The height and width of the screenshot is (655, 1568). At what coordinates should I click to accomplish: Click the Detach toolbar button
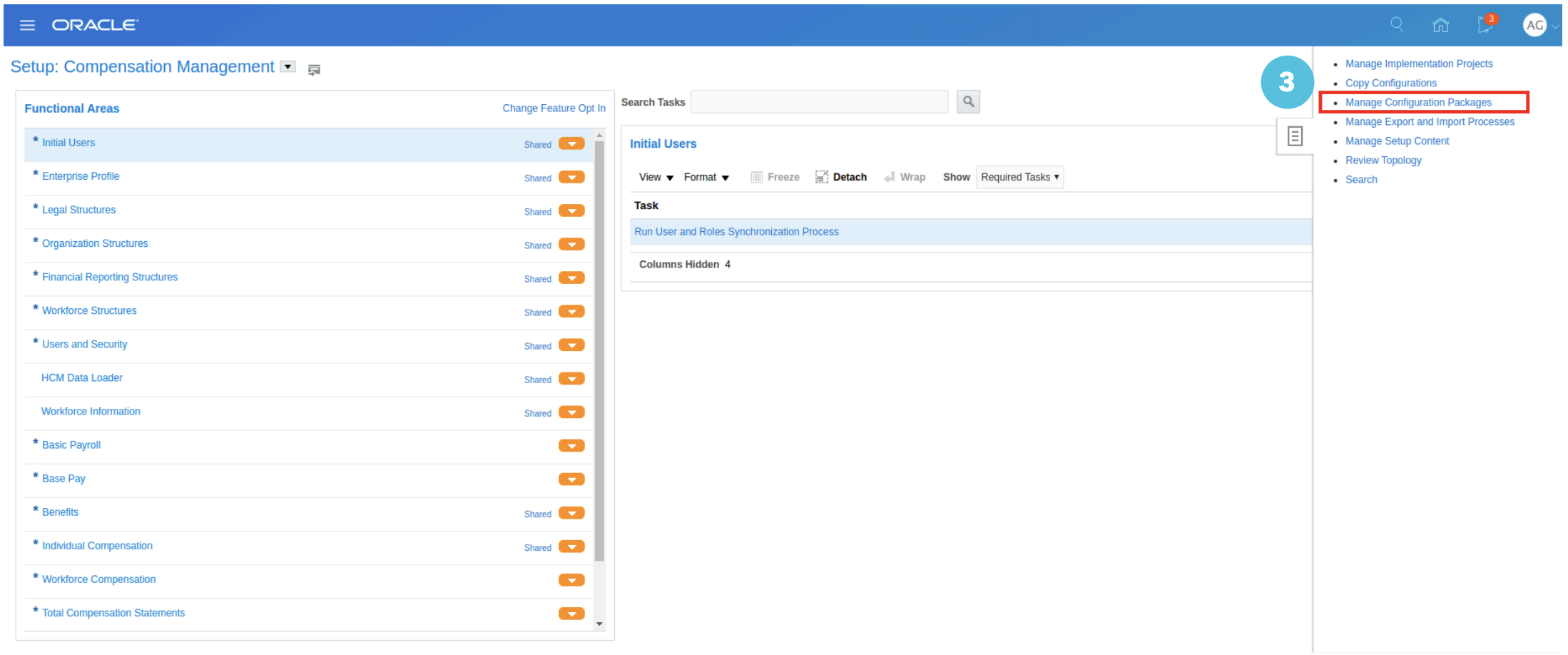pos(841,177)
